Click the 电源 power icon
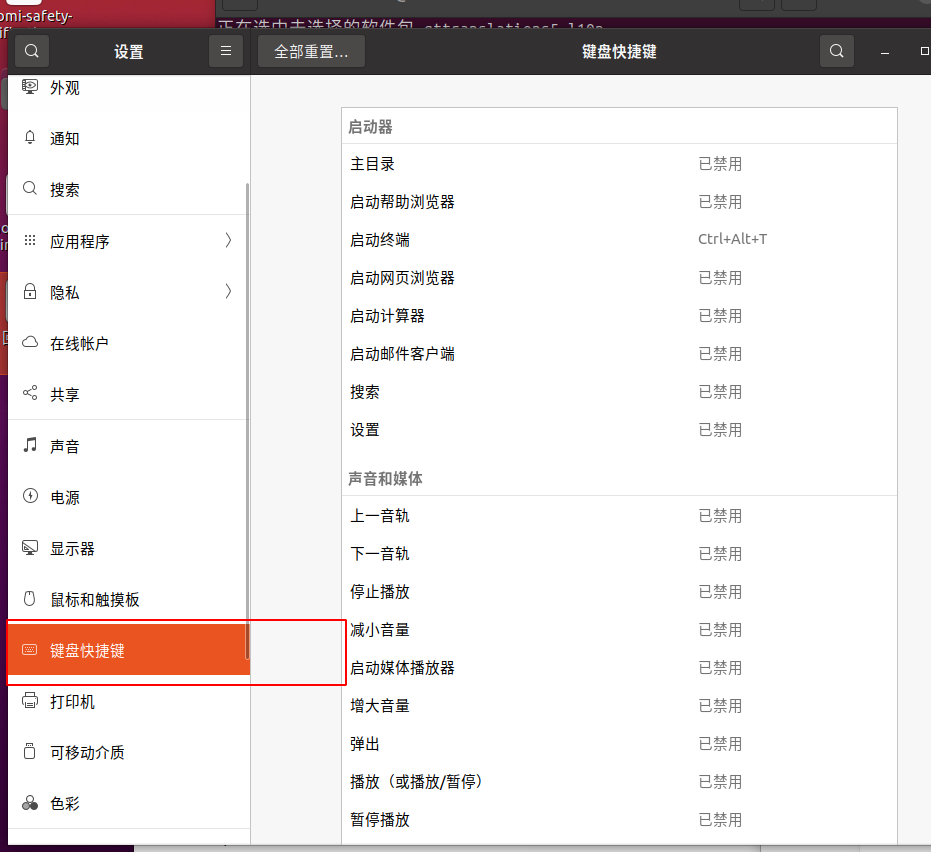 [x=30, y=496]
